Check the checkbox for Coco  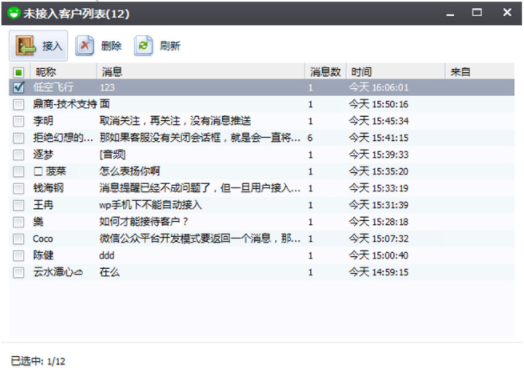[19, 239]
